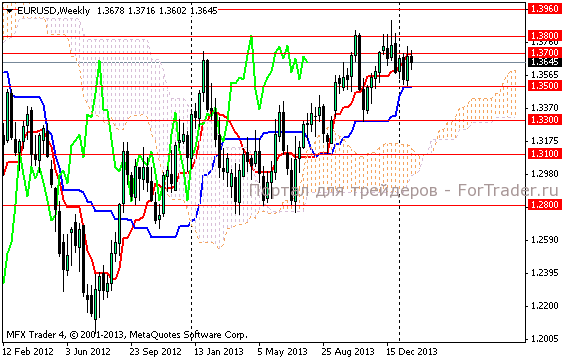The width and height of the screenshot is (565, 360).
Task: Click the 3 Jun 2012 date label
Action: tap(88, 351)
